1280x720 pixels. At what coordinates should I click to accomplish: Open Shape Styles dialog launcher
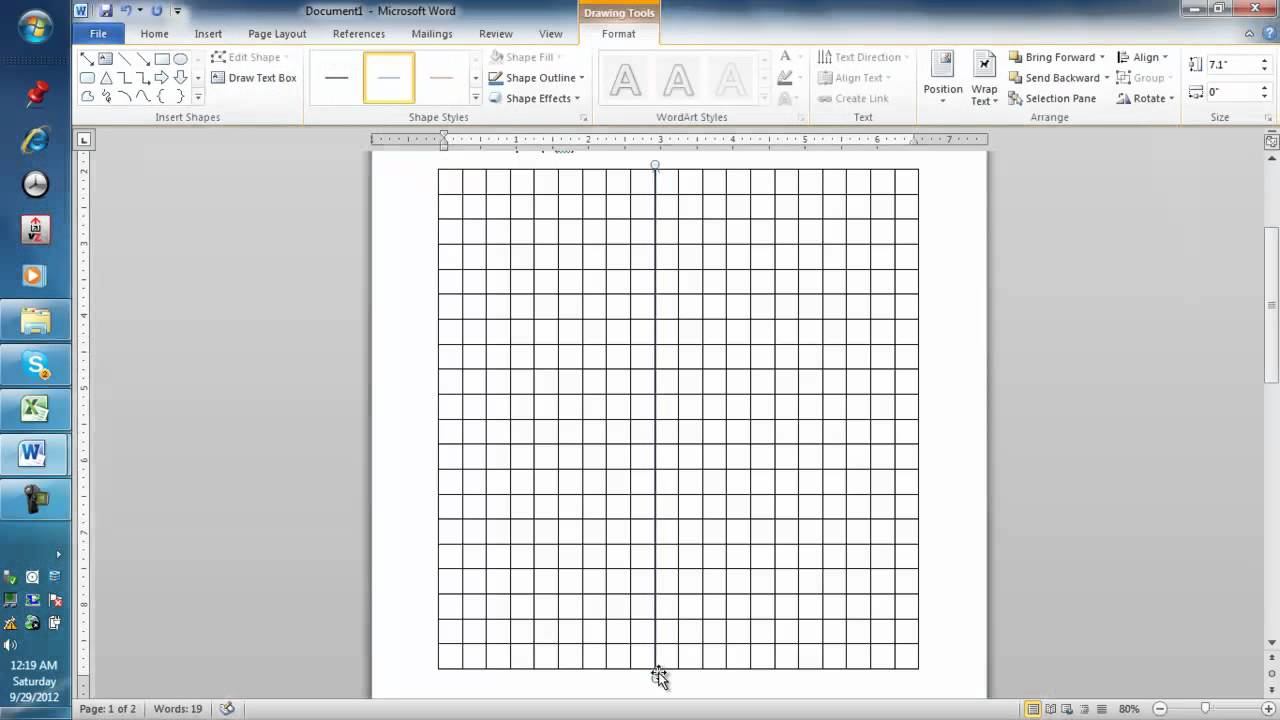pyautogui.click(x=584, y=118)
